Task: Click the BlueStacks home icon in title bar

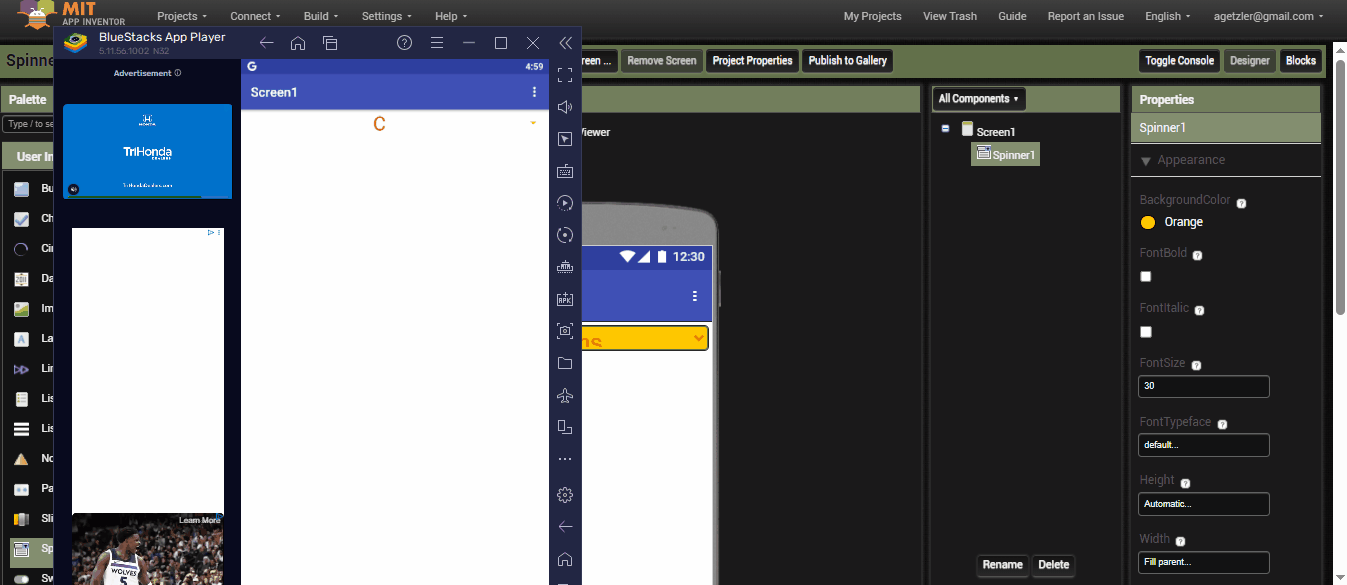Action: 298,43
